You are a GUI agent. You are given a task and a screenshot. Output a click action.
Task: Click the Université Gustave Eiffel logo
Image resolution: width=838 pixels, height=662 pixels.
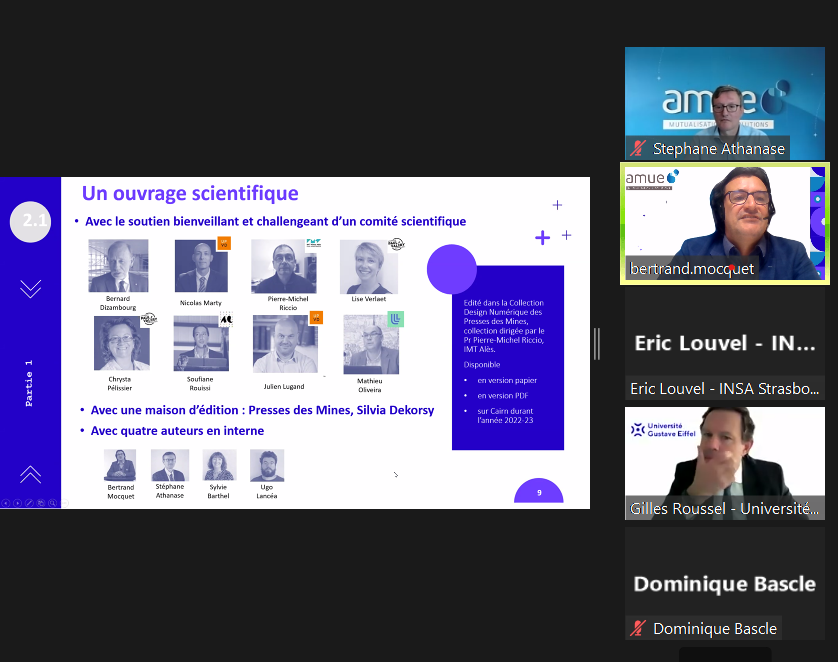(663, 430)
